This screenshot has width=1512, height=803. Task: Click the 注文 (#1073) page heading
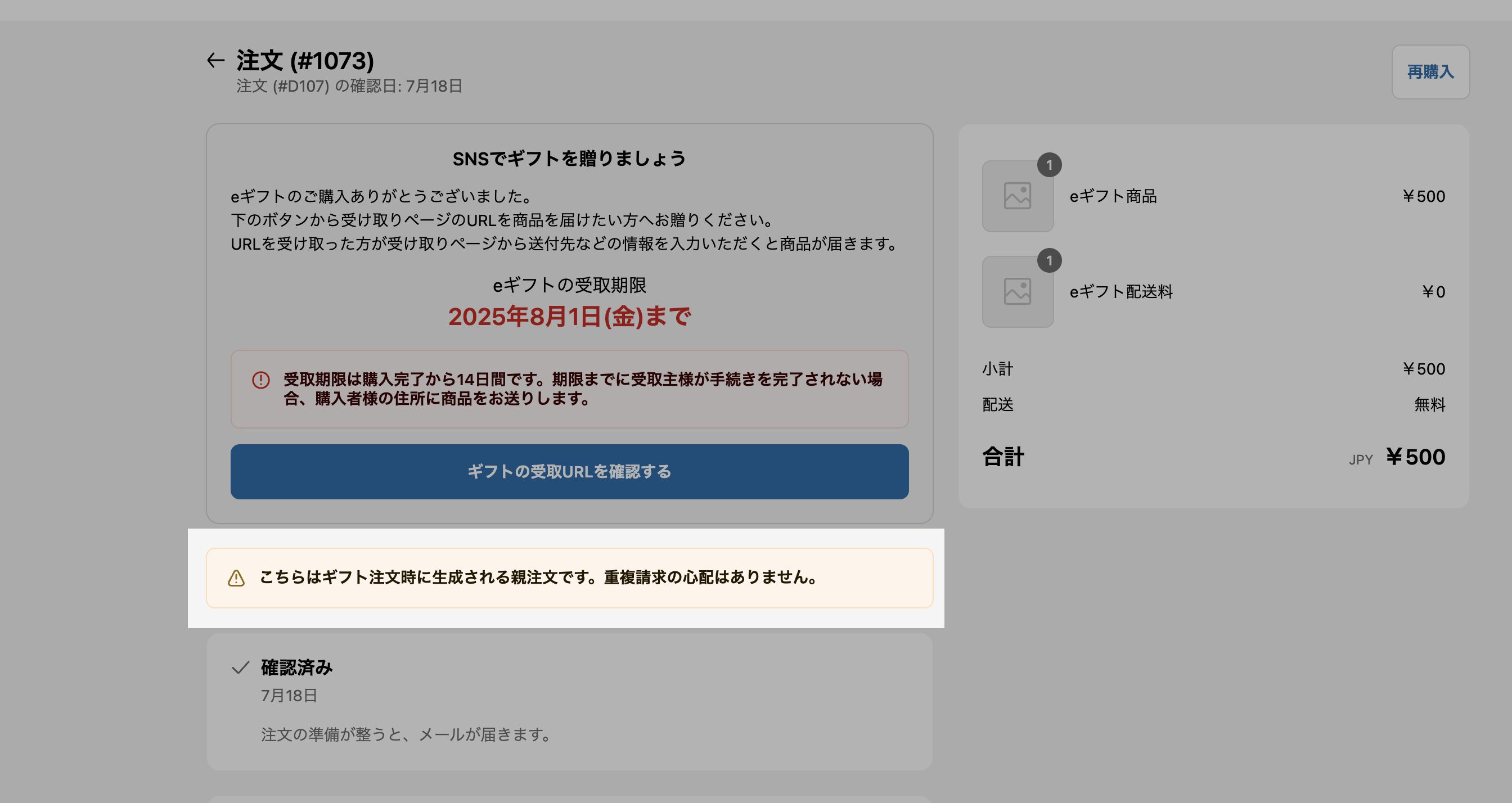[305, 61]
